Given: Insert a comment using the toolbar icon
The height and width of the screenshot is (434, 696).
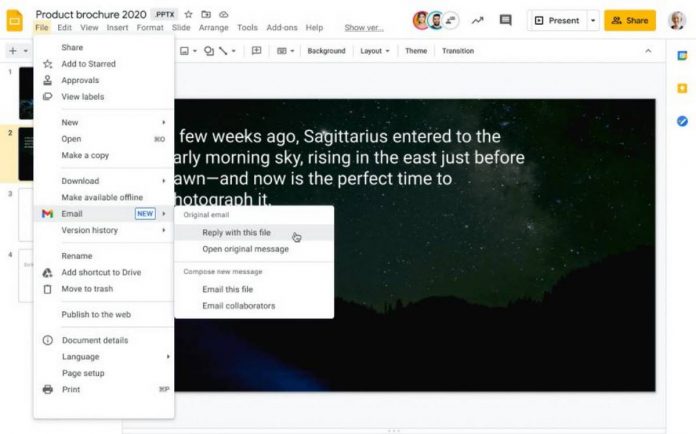Looking at the screenshot, I should [x=256, y=51].
